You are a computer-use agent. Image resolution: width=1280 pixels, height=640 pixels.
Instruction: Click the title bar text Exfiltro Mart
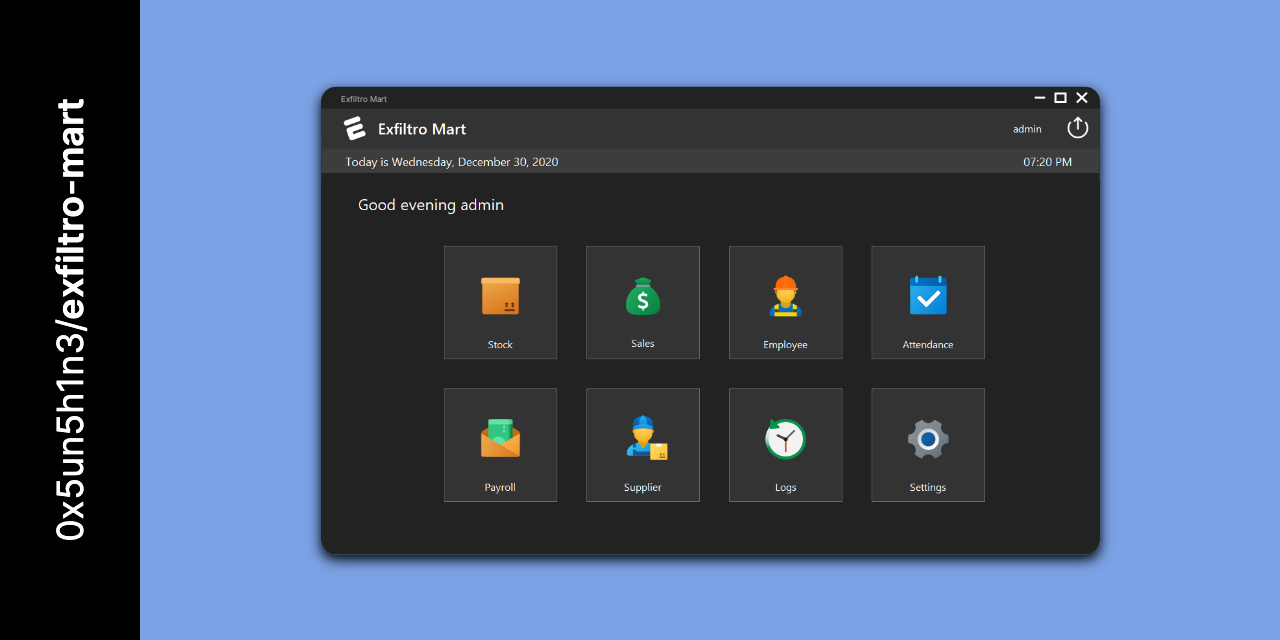364,99
